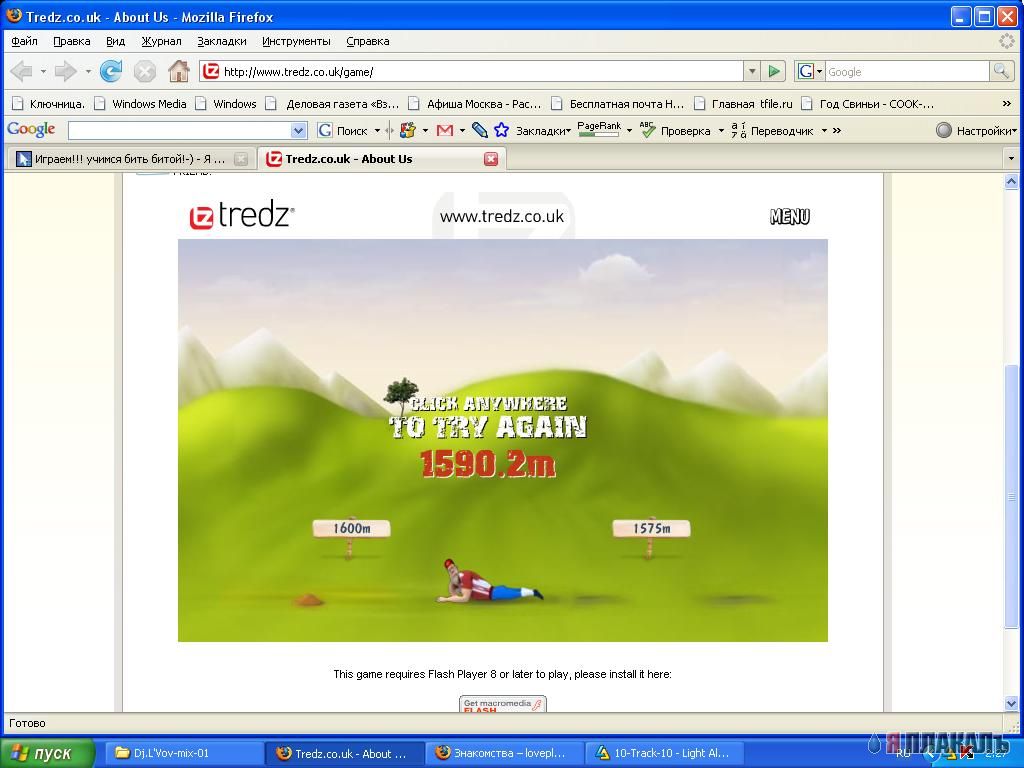The image size is (1024, 768).
Task: Click the PageRank indicator
Action: (599, 129)
